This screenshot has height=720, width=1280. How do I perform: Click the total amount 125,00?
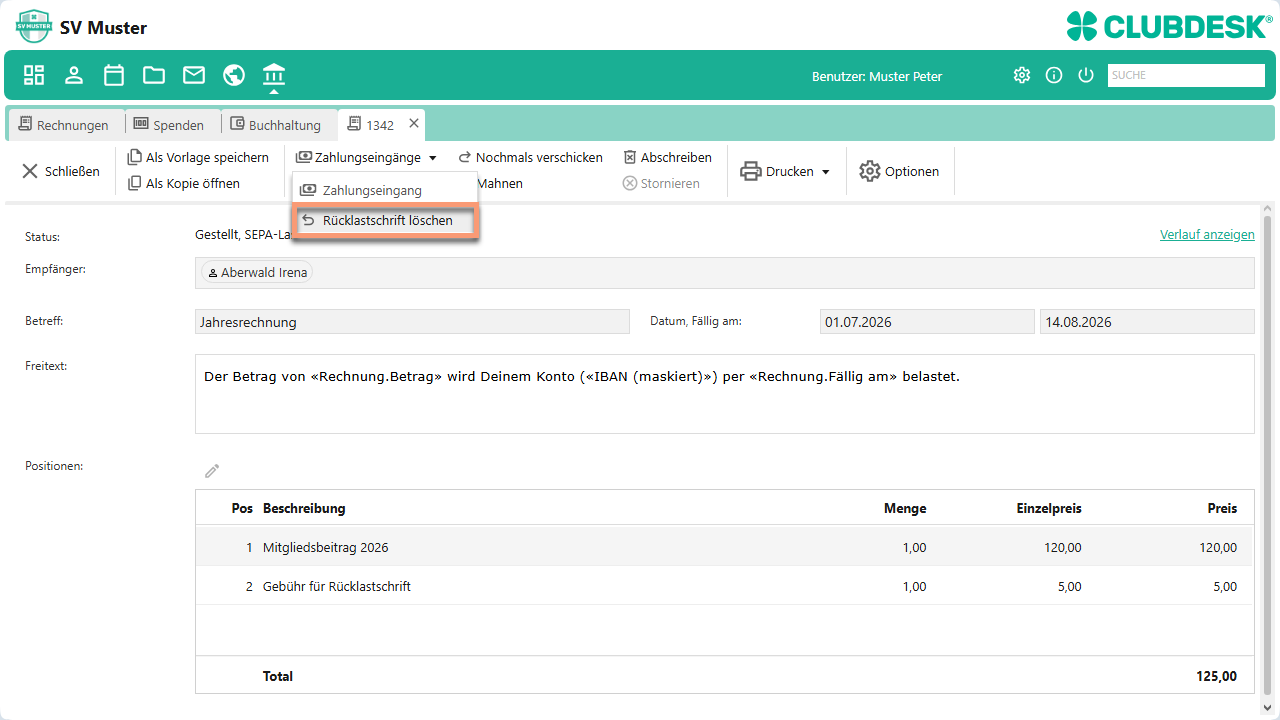click(x=1217, y=676)
